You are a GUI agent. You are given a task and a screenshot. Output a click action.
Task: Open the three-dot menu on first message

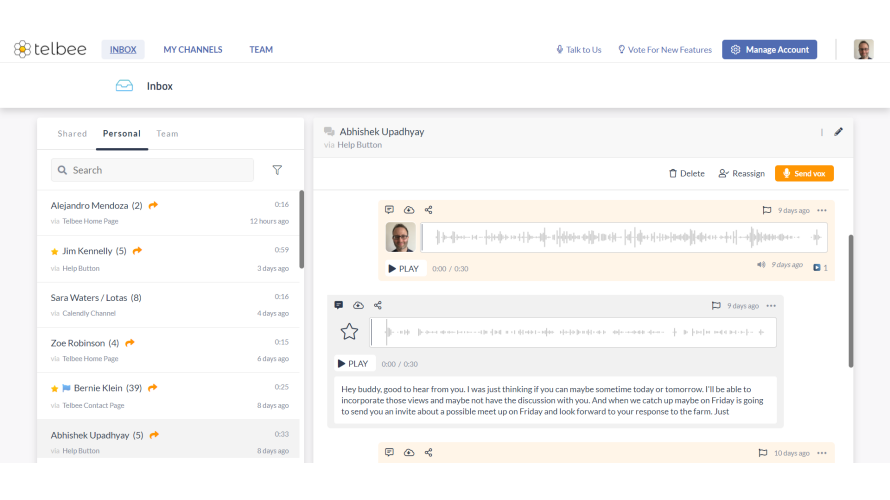click(x=822, y=210)
